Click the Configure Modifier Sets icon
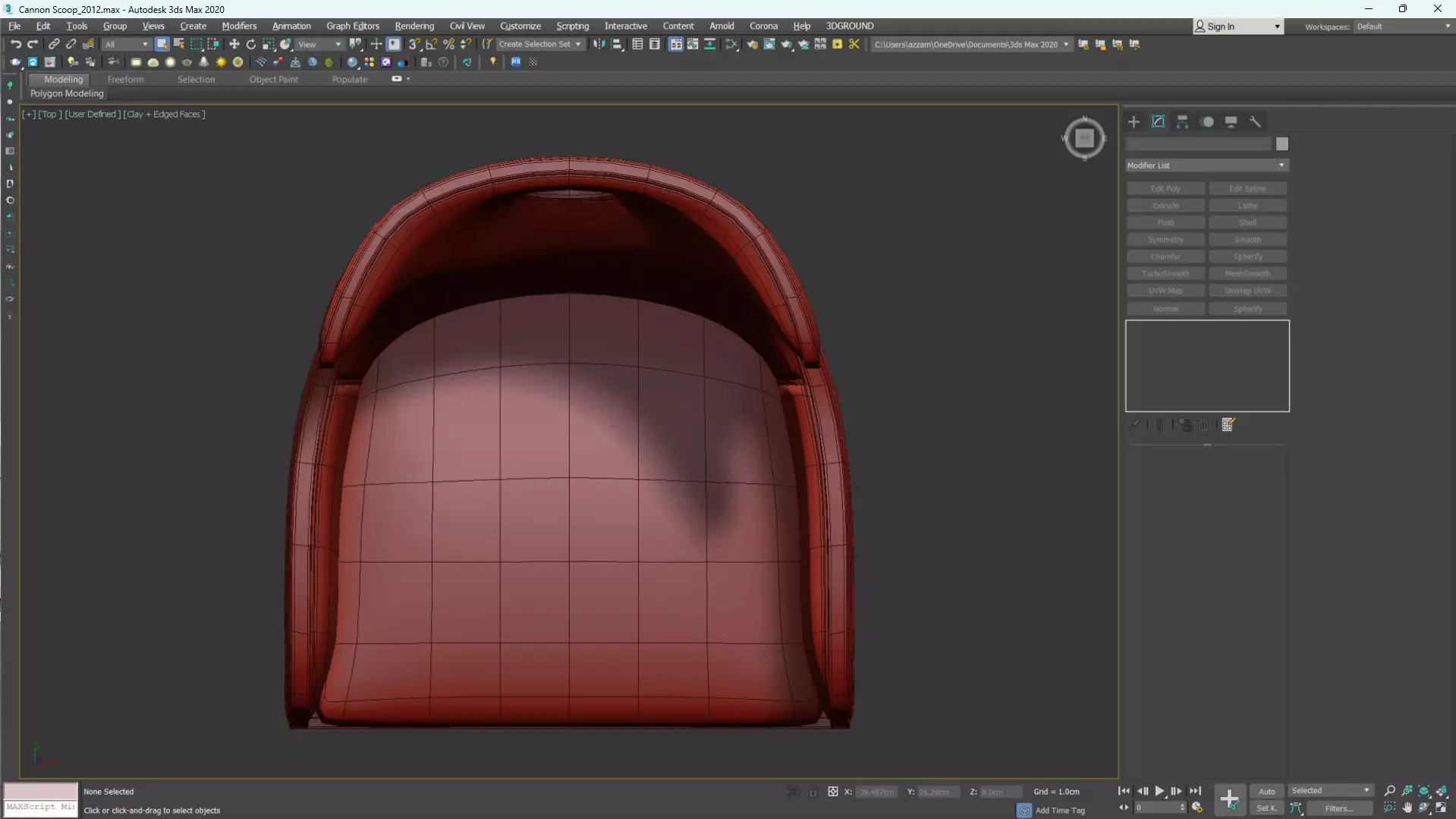Viewport: 1456px width, 819px height. point(1228,425)
